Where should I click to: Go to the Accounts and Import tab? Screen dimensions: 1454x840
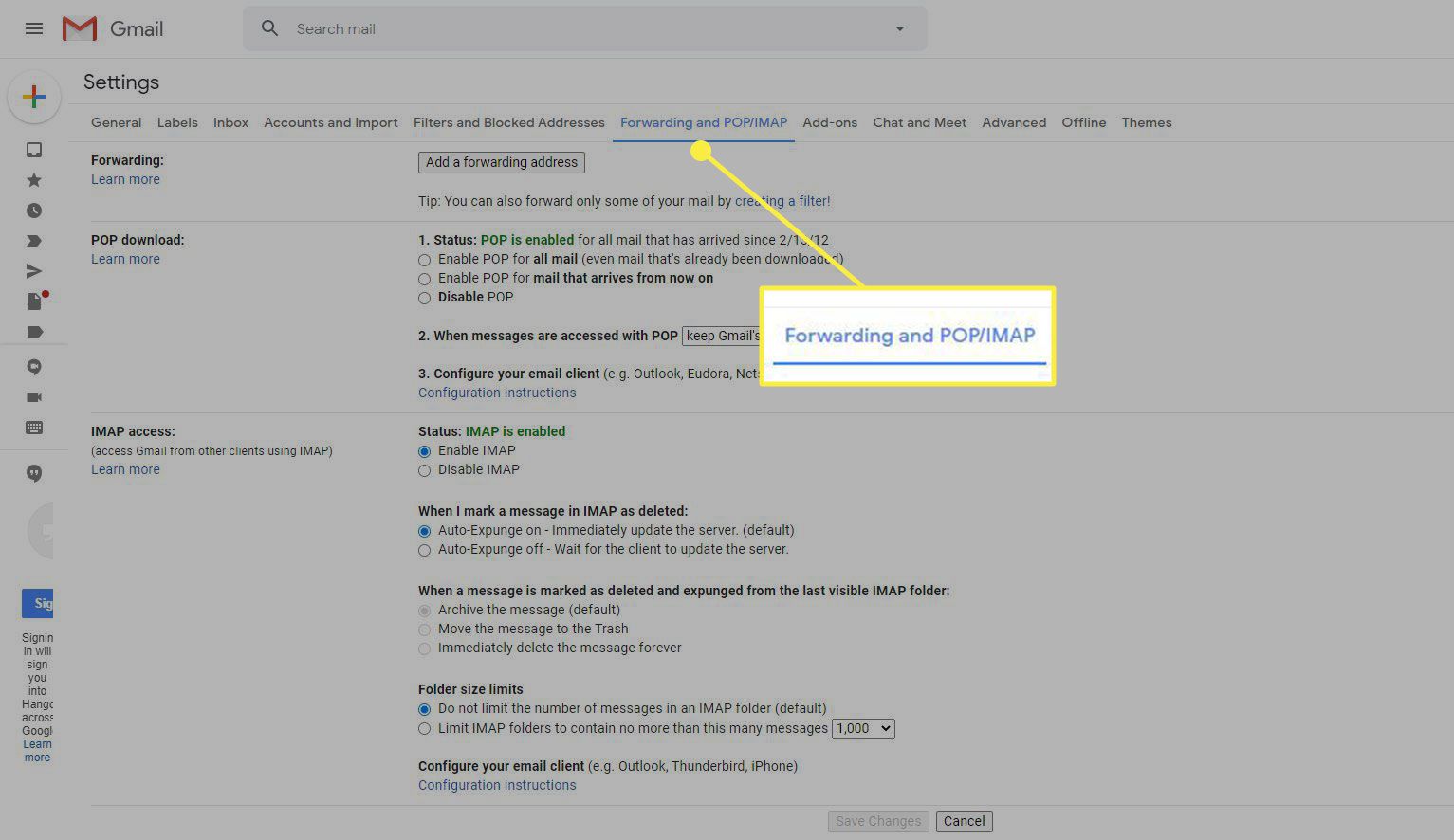click(x=330, y=122)
